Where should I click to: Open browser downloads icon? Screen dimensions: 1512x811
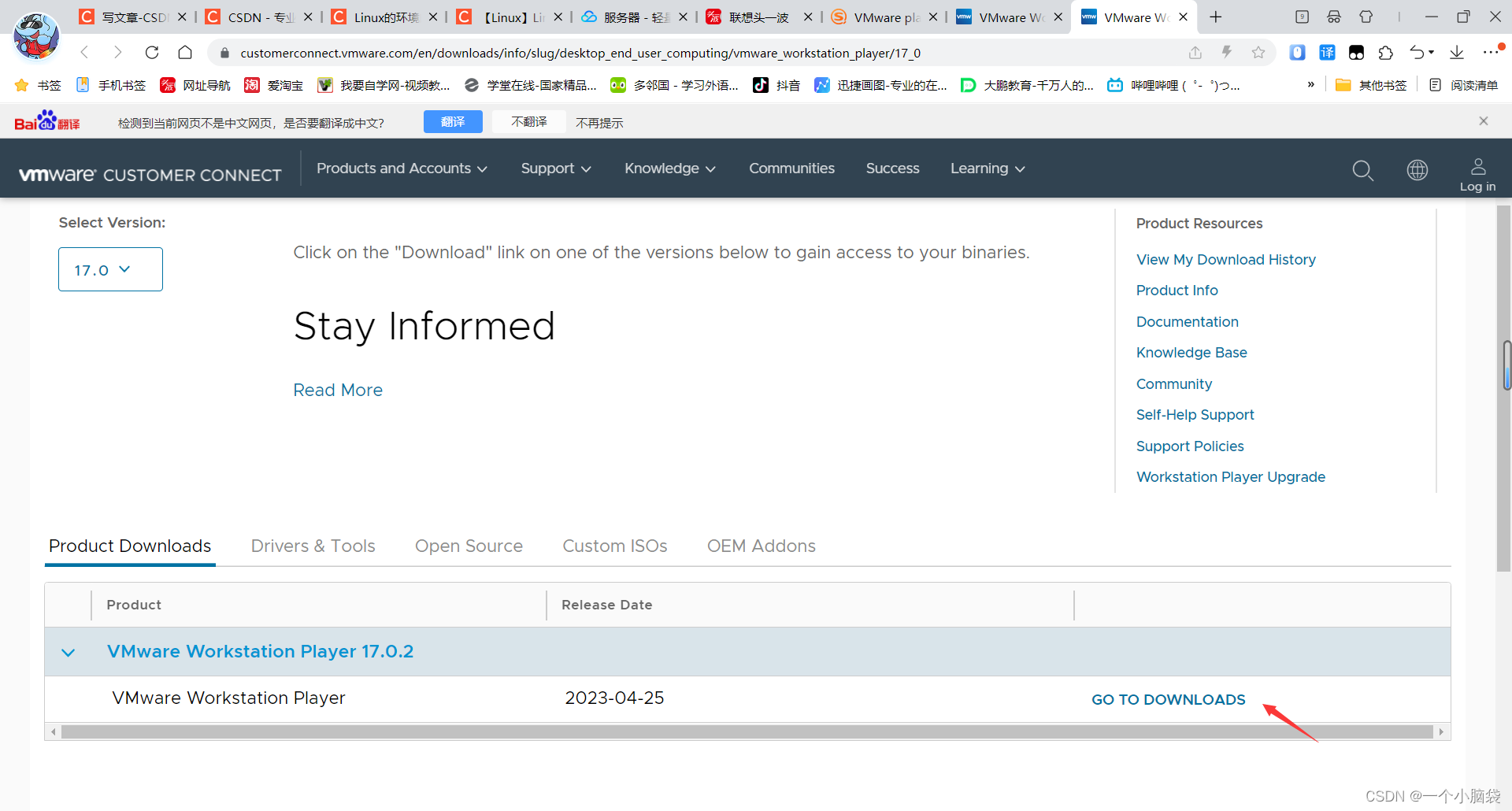(1457, 53)
